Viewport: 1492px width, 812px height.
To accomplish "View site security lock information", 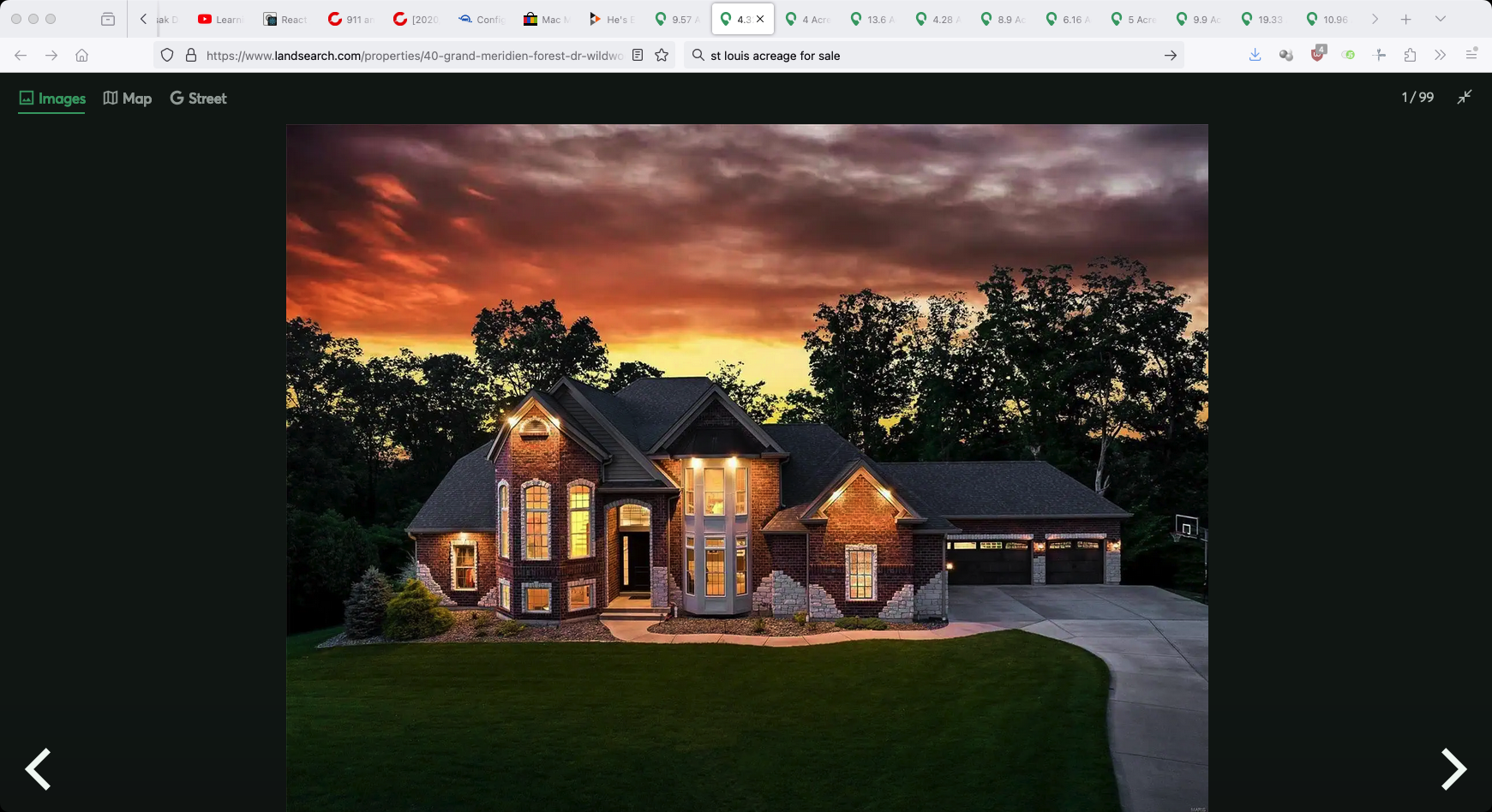I will (191, 56).
